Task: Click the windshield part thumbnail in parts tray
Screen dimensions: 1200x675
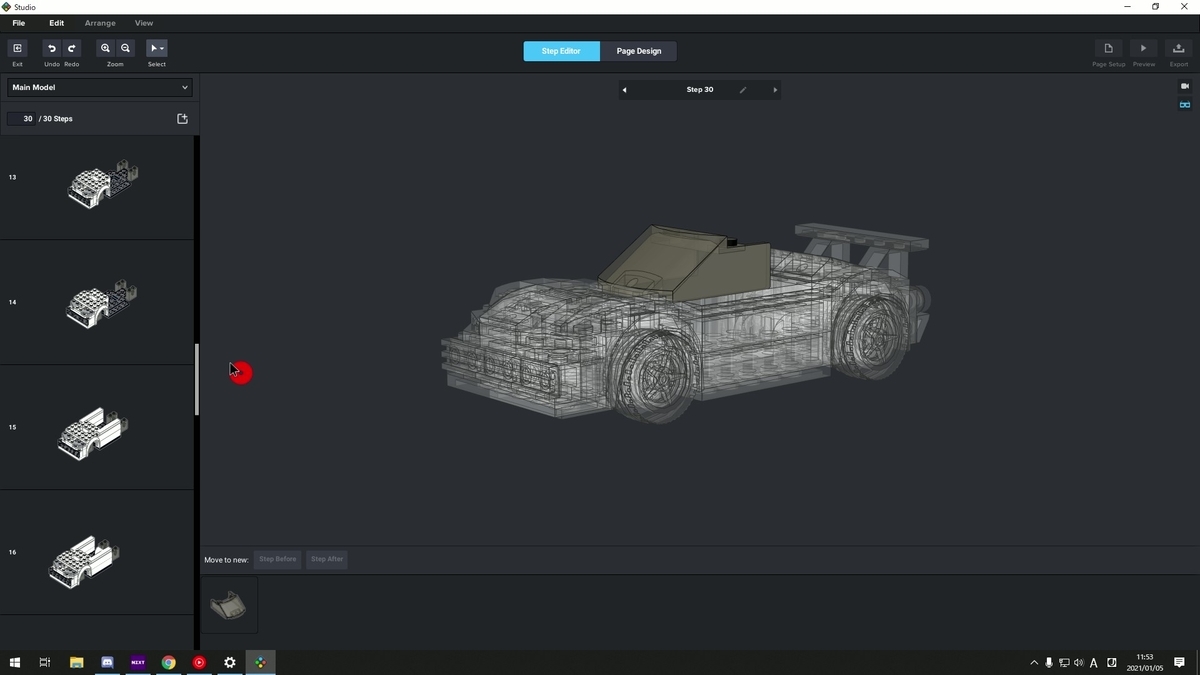Action: pos(229,605)
